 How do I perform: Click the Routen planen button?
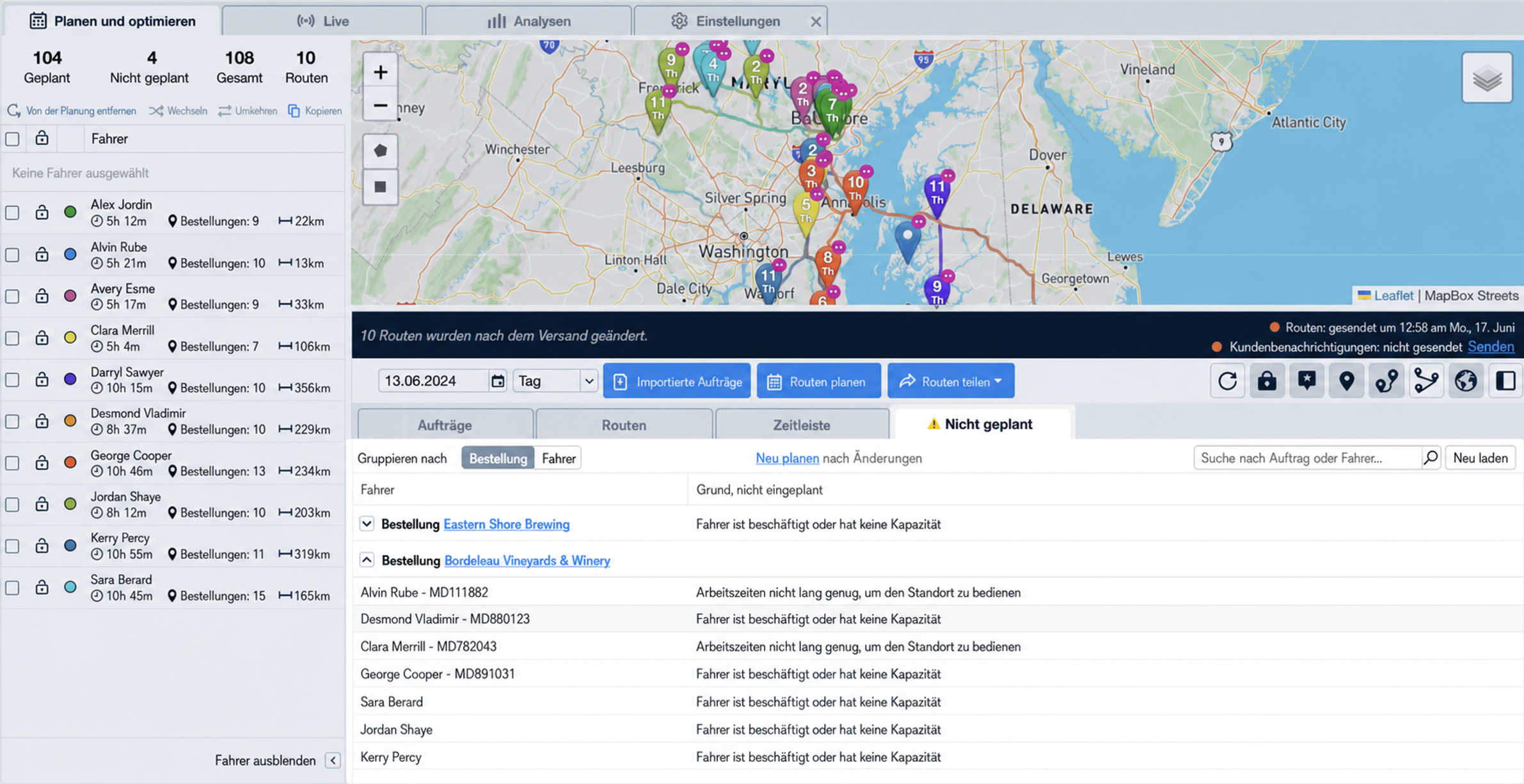click(818, 381)
